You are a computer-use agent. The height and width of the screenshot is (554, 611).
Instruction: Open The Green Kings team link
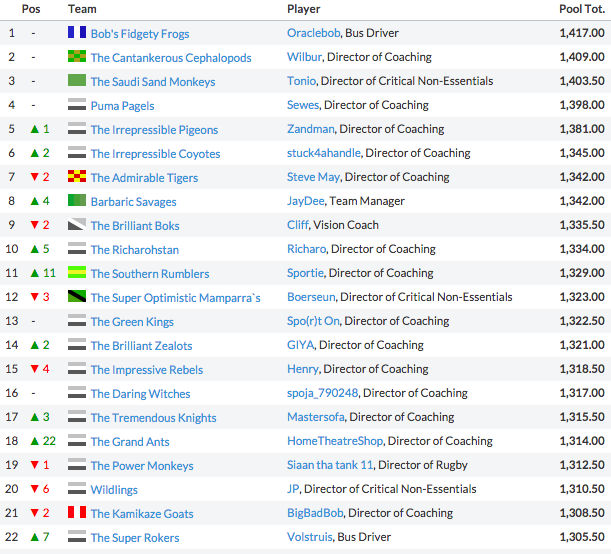[x=132, y=322]
